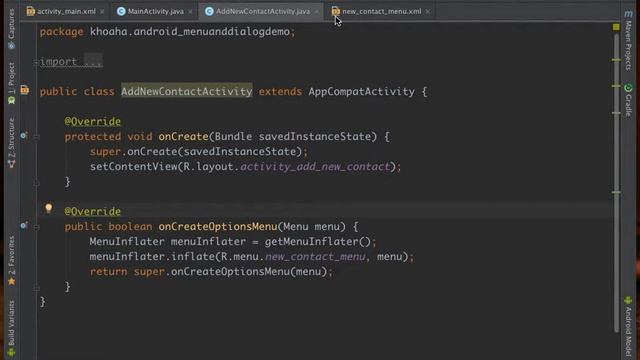Click setContentView method call
The height and width of the screenshot is (360, 640).
tap(133, 167)
